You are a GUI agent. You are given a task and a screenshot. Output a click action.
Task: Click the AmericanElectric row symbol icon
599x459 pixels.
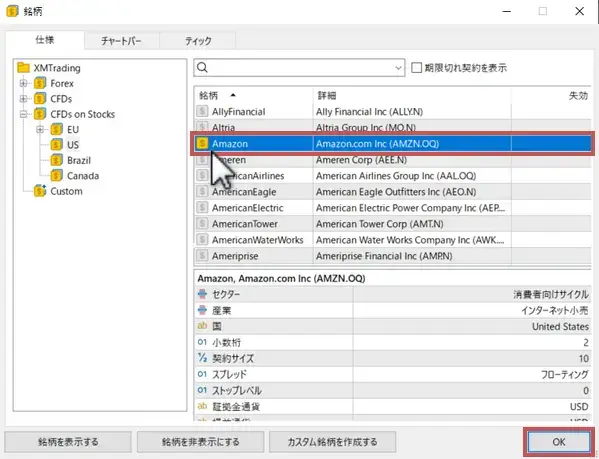pos(202,207)
